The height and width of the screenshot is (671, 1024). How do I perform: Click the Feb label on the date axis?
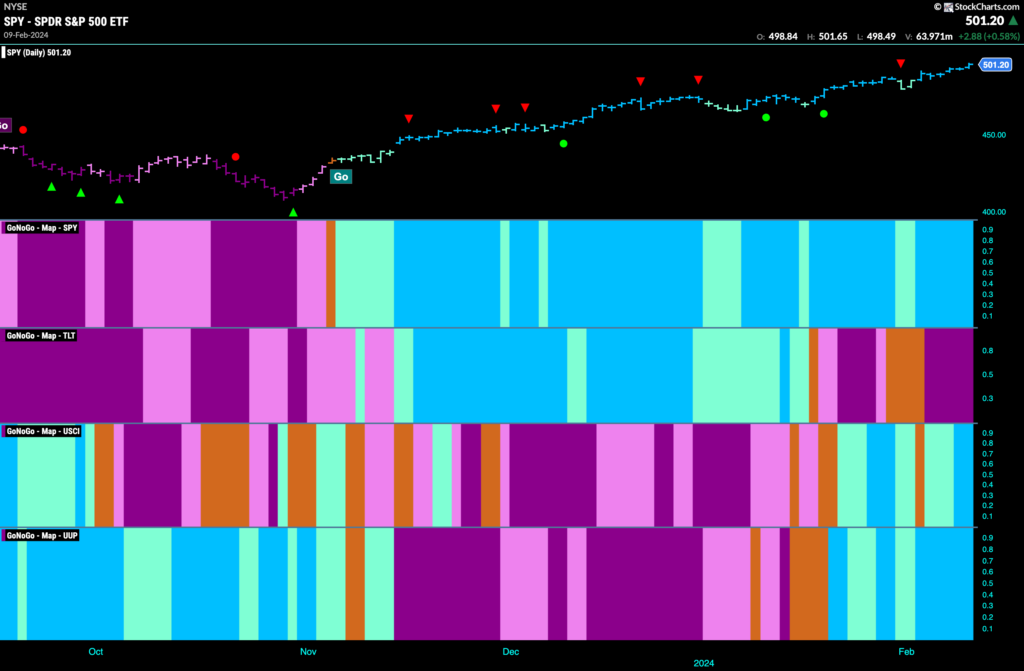pyautogui.click(x=906, y=651)
